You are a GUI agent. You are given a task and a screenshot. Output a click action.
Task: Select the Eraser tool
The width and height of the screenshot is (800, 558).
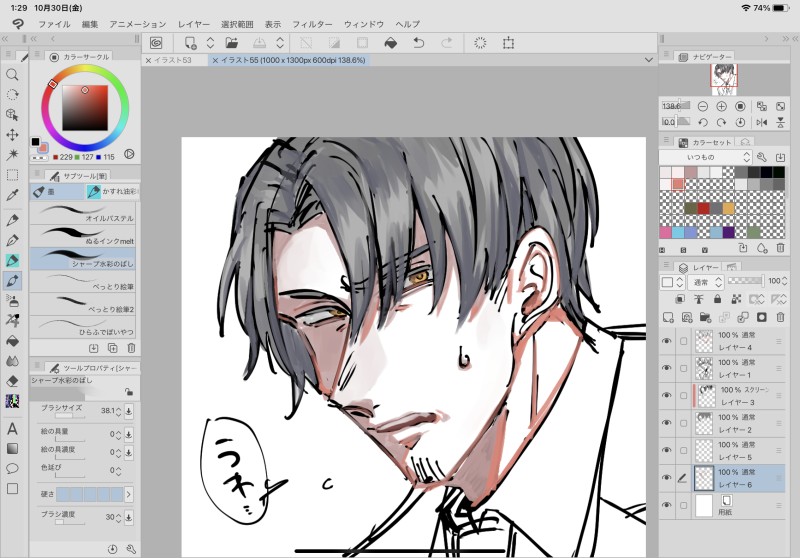pyautogui.click(x=12, y=381)
